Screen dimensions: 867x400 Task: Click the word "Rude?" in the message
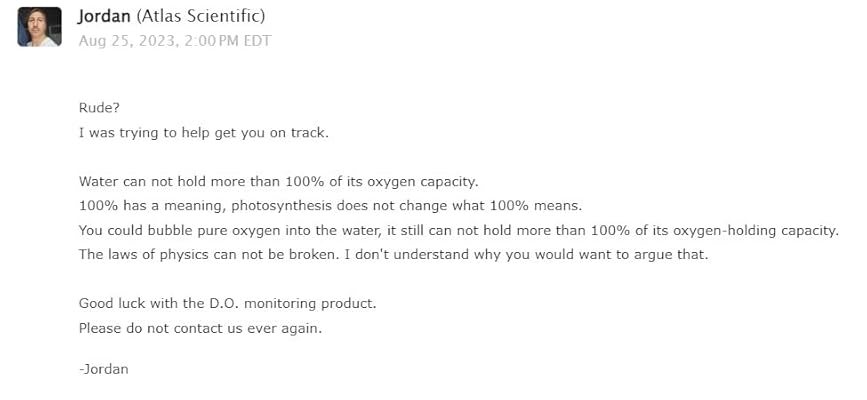pos(98,109)
